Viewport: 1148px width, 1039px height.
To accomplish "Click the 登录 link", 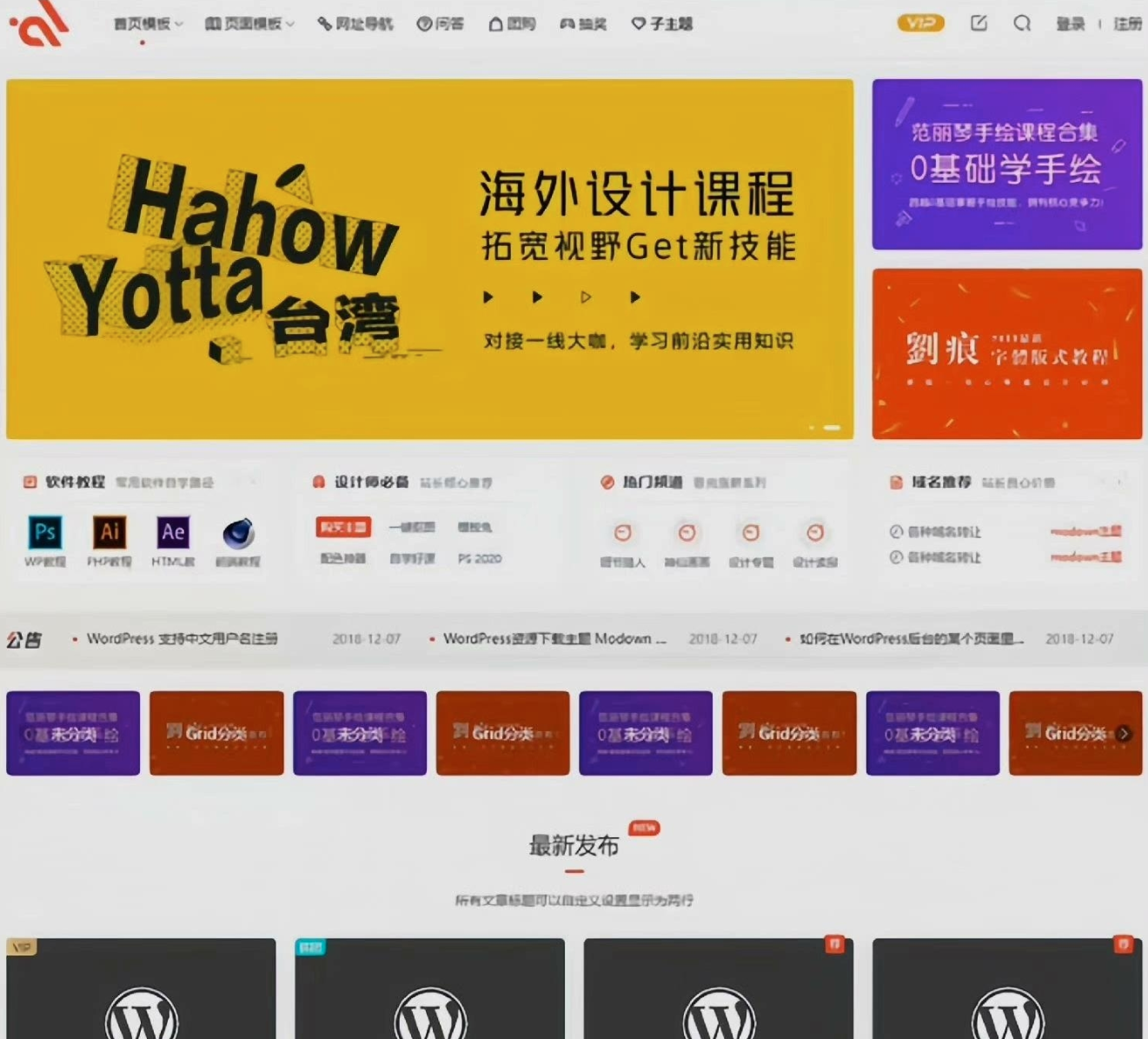I will coord(1072,24).
